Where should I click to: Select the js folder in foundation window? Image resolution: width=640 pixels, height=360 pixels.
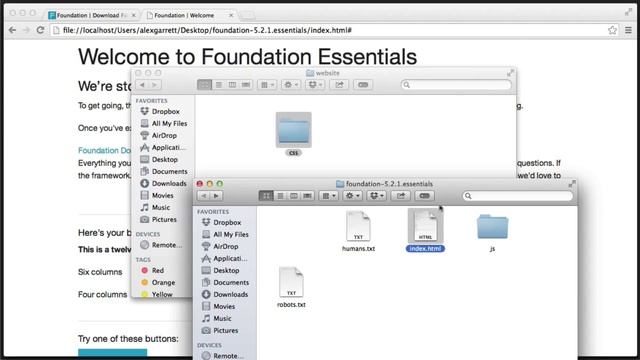pos(492,232)
